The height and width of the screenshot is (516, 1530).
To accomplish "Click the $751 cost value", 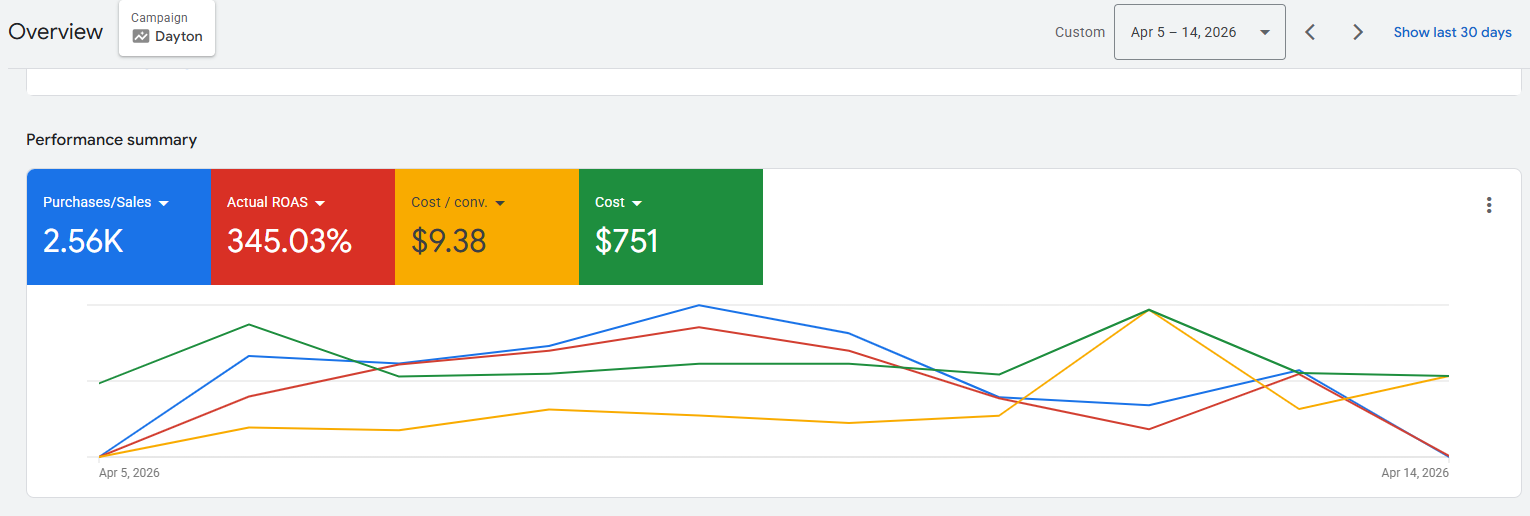I will click(627, 241).
